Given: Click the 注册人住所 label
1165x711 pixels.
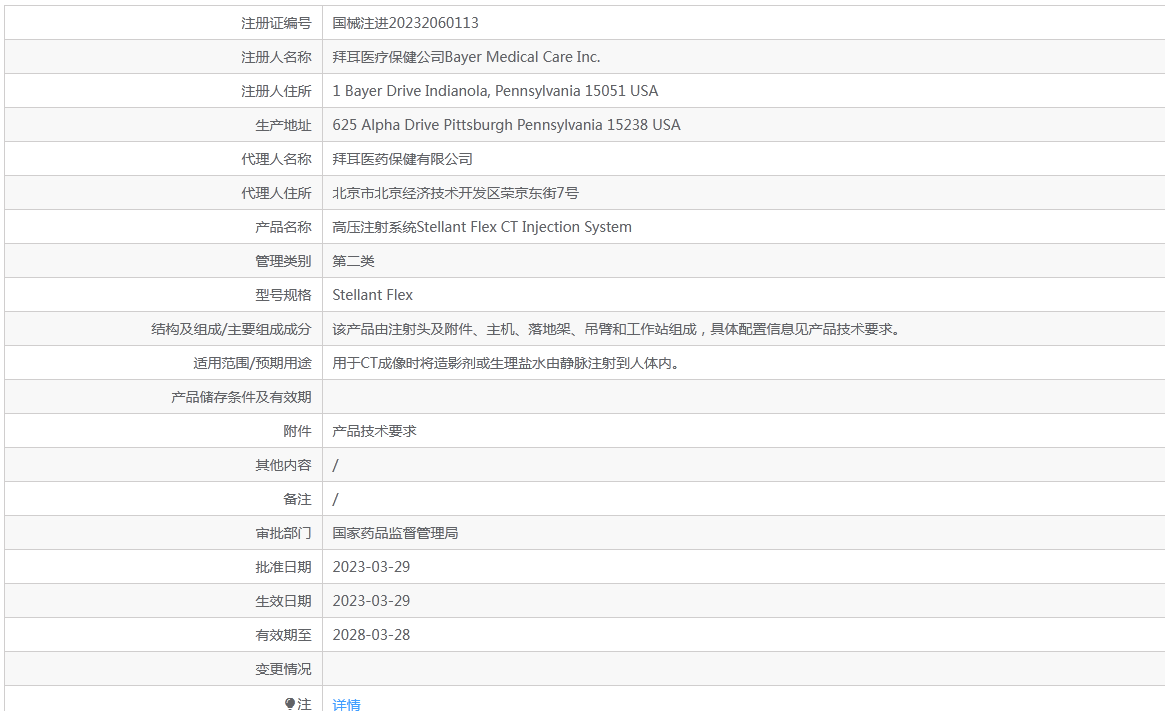Looking at the screenshot, I should (x=276, y=91).
